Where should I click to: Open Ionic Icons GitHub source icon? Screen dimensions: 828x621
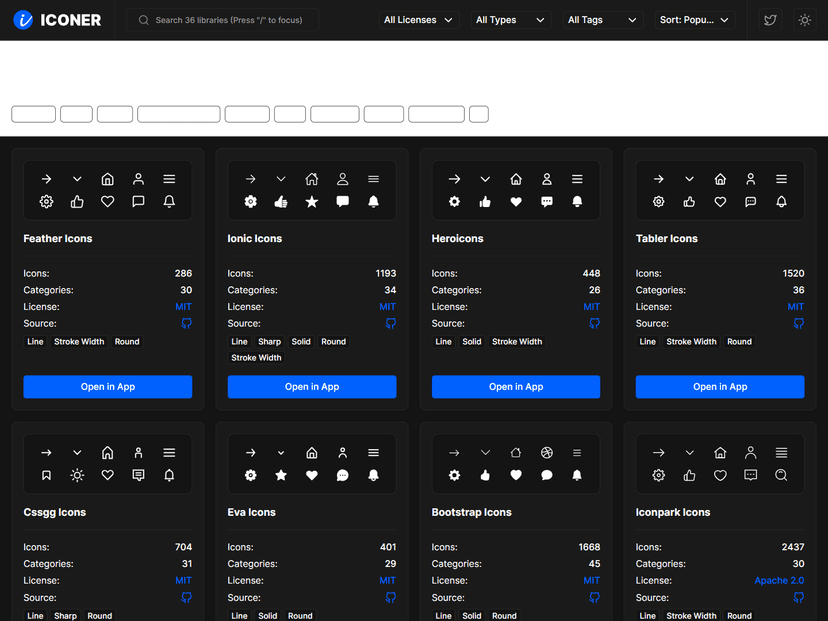pos(391,323)
